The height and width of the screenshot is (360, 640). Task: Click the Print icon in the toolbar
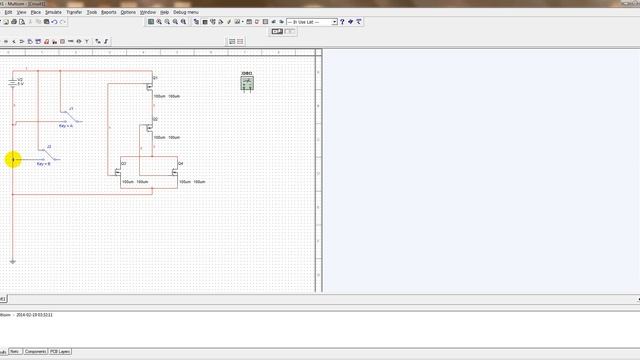coord(14,22)
